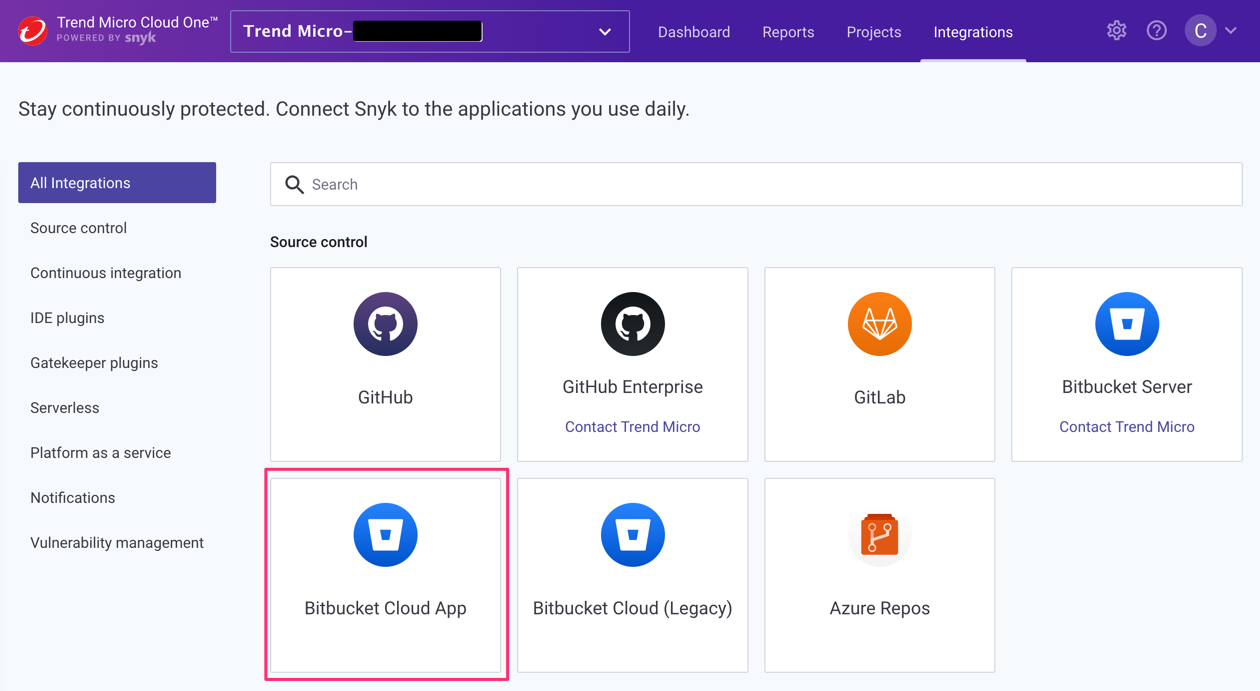Click the GitHub Enterprise octocat icon

tap(632, 324)
